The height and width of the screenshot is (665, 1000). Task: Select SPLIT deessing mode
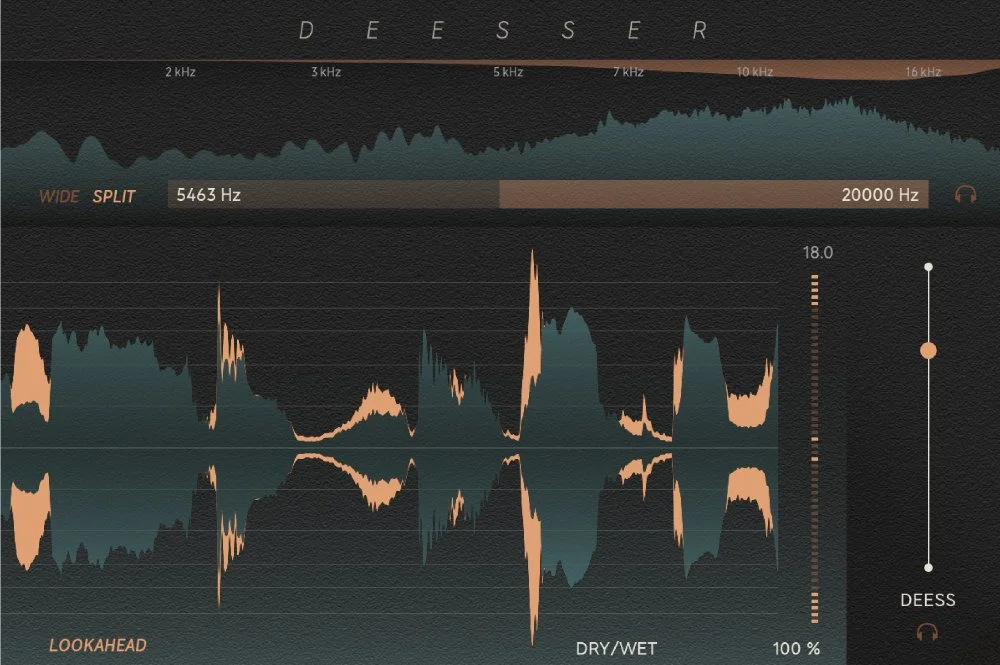tap(115, 197)
